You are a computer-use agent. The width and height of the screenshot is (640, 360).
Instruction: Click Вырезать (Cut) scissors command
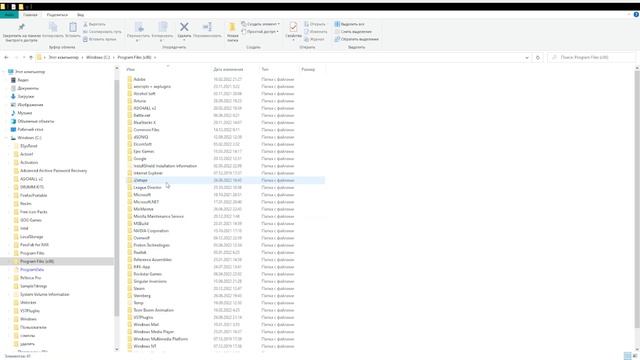(x=95, y=24)
